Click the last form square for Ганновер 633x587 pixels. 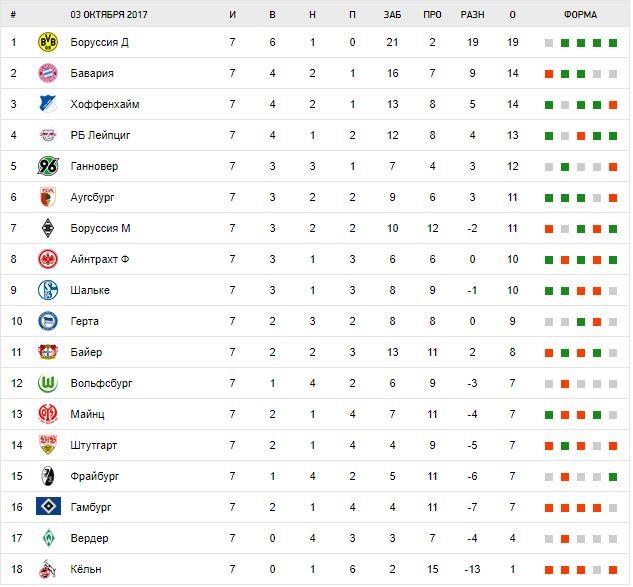[612, 167]
